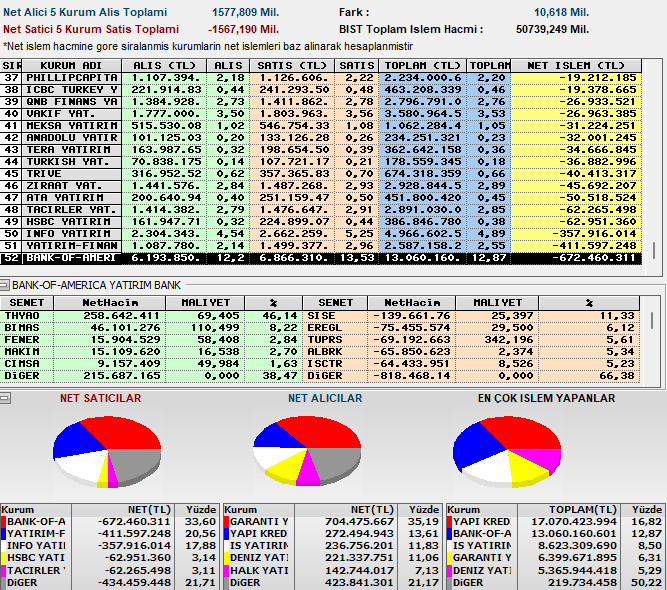Select the MEKSA YATIRIM row
667x590 pixels.
pyautogui.click(x=321, y=126)
